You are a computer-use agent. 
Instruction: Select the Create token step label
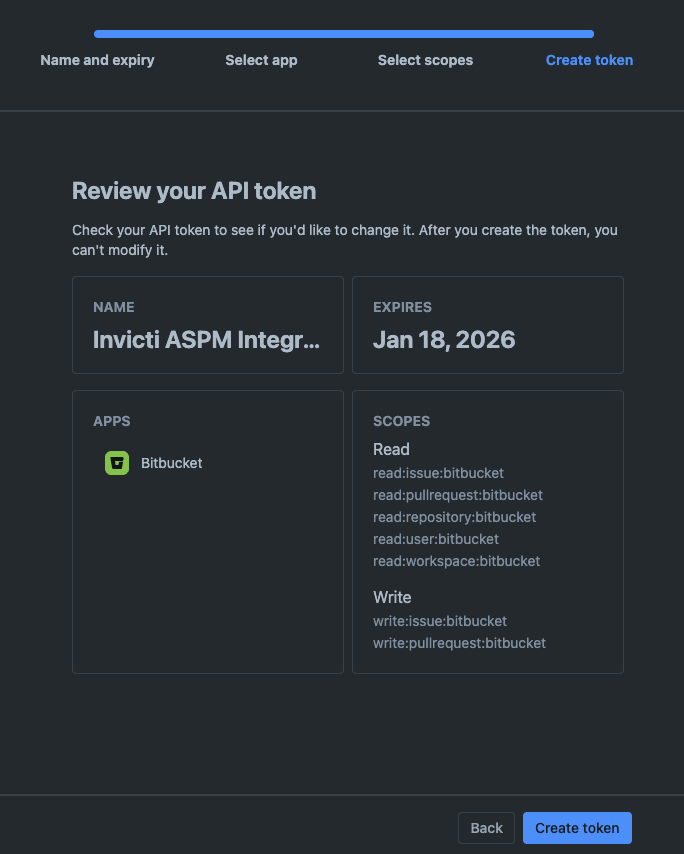pyautogui.click(x=589, y=60)
